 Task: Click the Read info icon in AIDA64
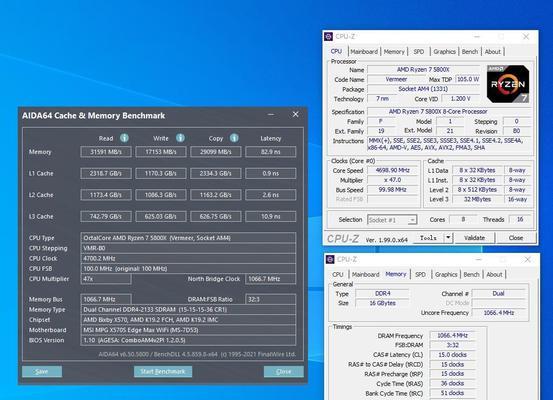[x=124, y=138]
